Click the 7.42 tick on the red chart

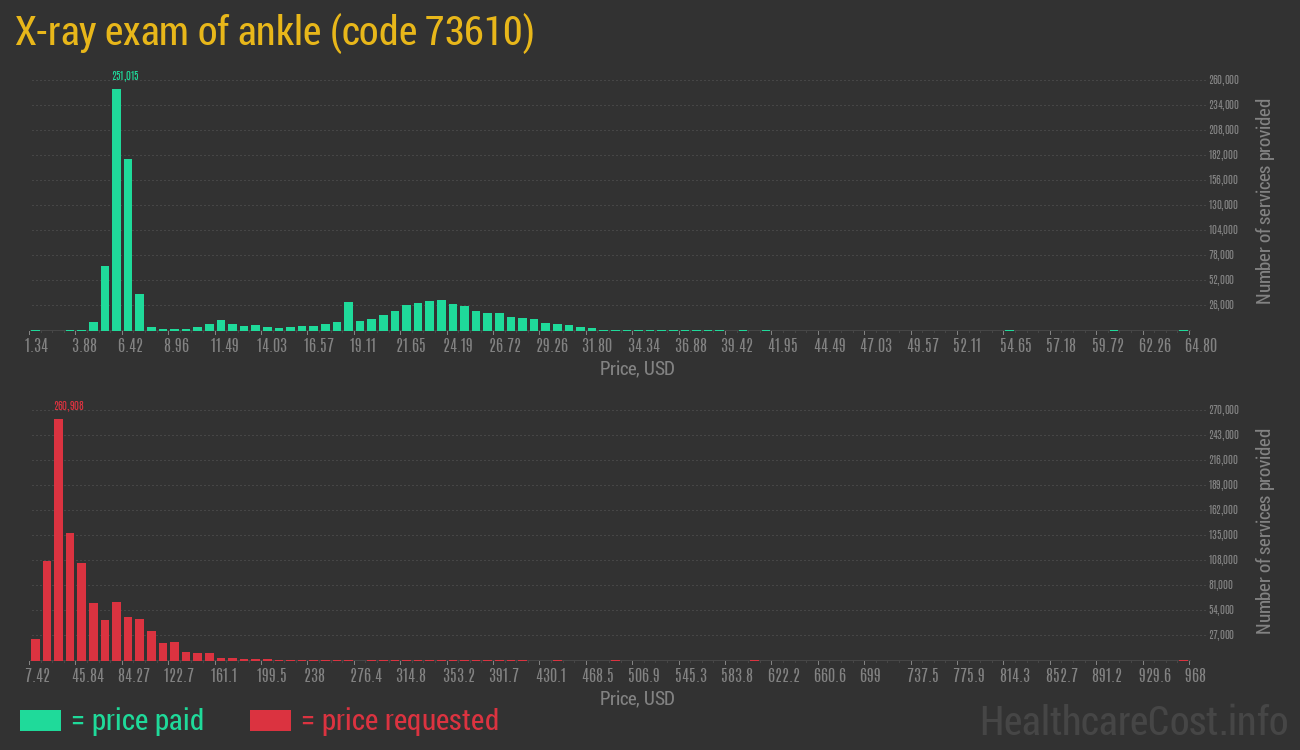(x=38, y=676)
